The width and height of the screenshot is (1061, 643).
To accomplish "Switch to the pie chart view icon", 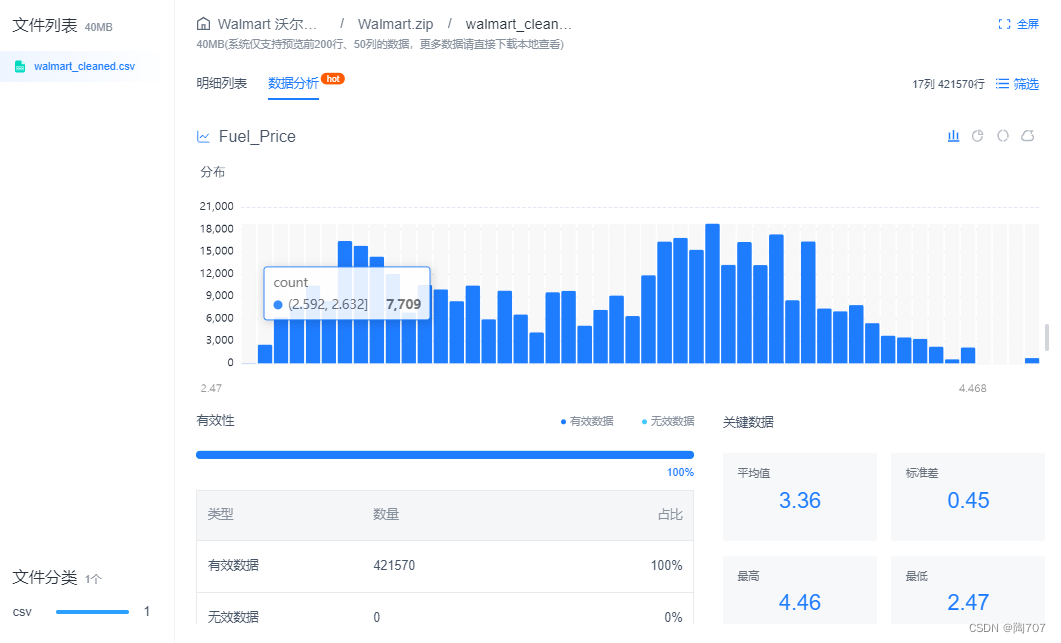I will click(x=978, y=136).
